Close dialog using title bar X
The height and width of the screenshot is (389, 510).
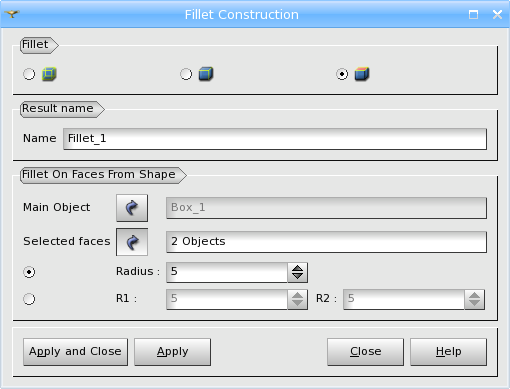pyautogui.click(x=497, y=14)
